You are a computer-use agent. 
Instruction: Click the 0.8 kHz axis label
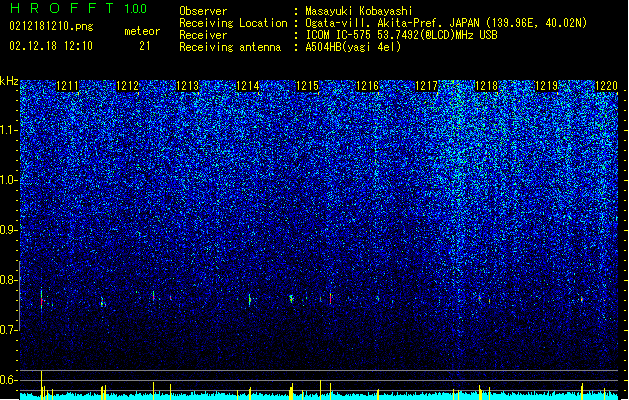[9, 280]
